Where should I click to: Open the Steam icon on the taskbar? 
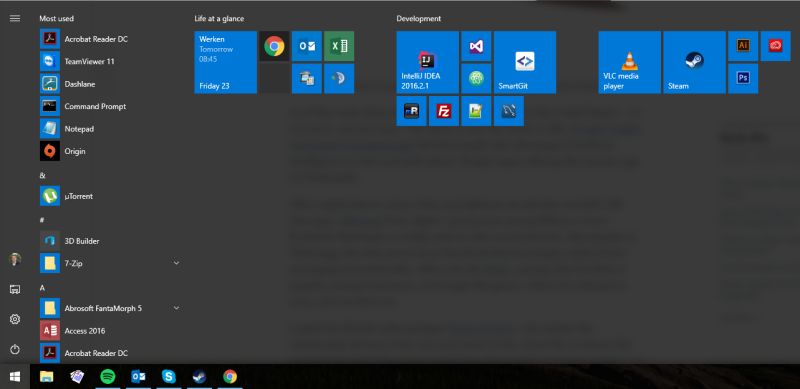(199, 377)
